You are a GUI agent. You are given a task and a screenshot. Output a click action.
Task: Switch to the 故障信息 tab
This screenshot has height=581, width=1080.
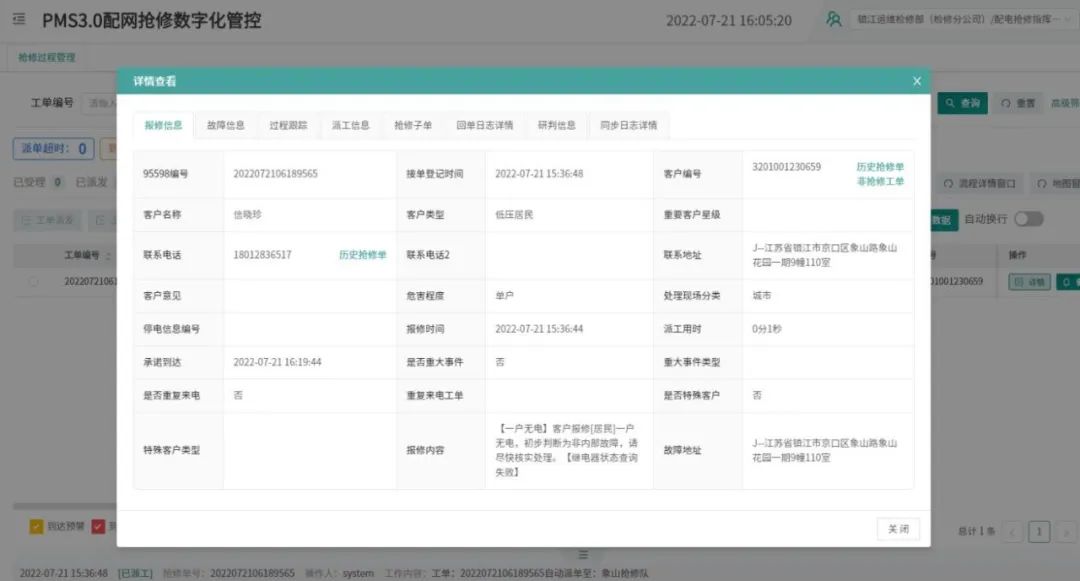point(225,125)
